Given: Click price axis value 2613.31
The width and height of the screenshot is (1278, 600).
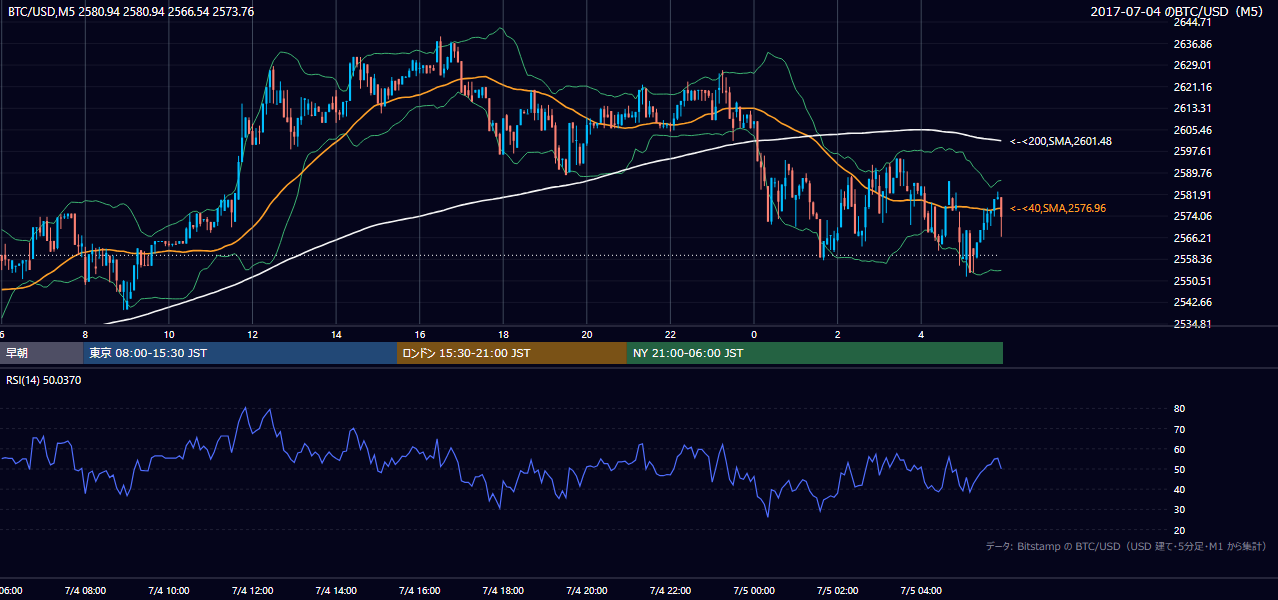Looking at the screenshot, I should tap(1193, 108).
